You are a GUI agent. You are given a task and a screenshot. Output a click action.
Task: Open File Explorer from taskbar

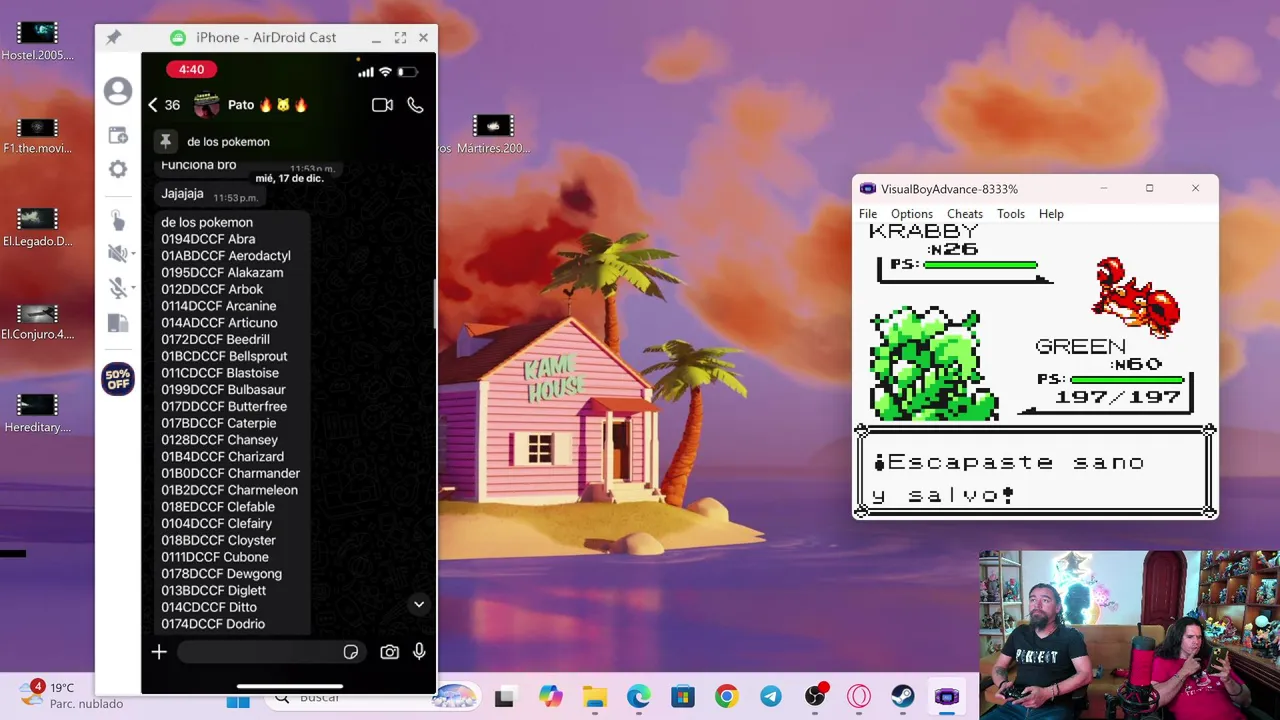[595, 697]
